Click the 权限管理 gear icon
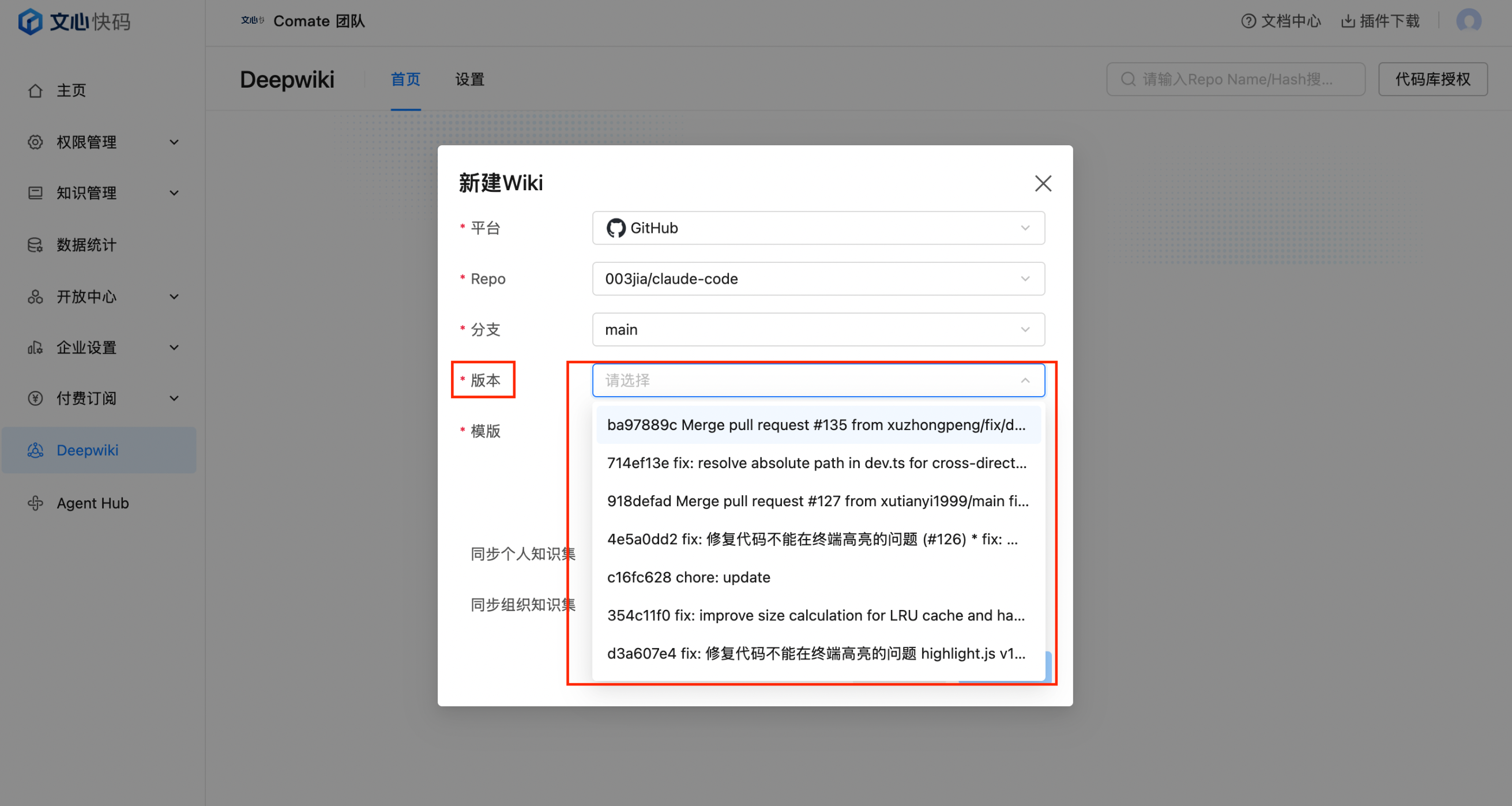 pyautogui.click(x=35, y=142)
